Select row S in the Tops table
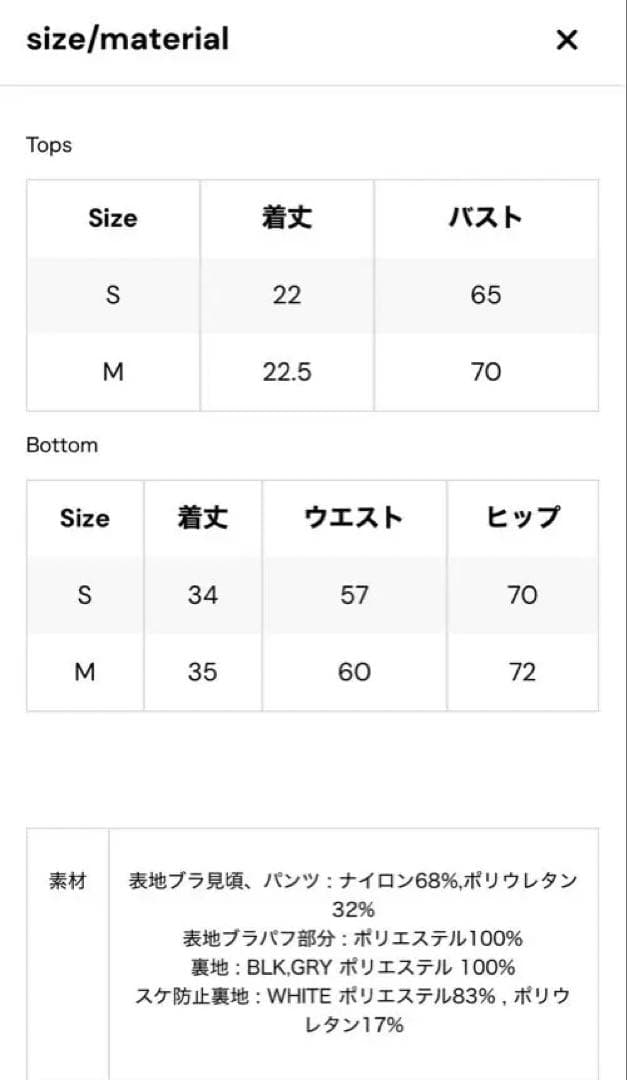Viewport: 627px width, 1080px height. tap(113, 295)
